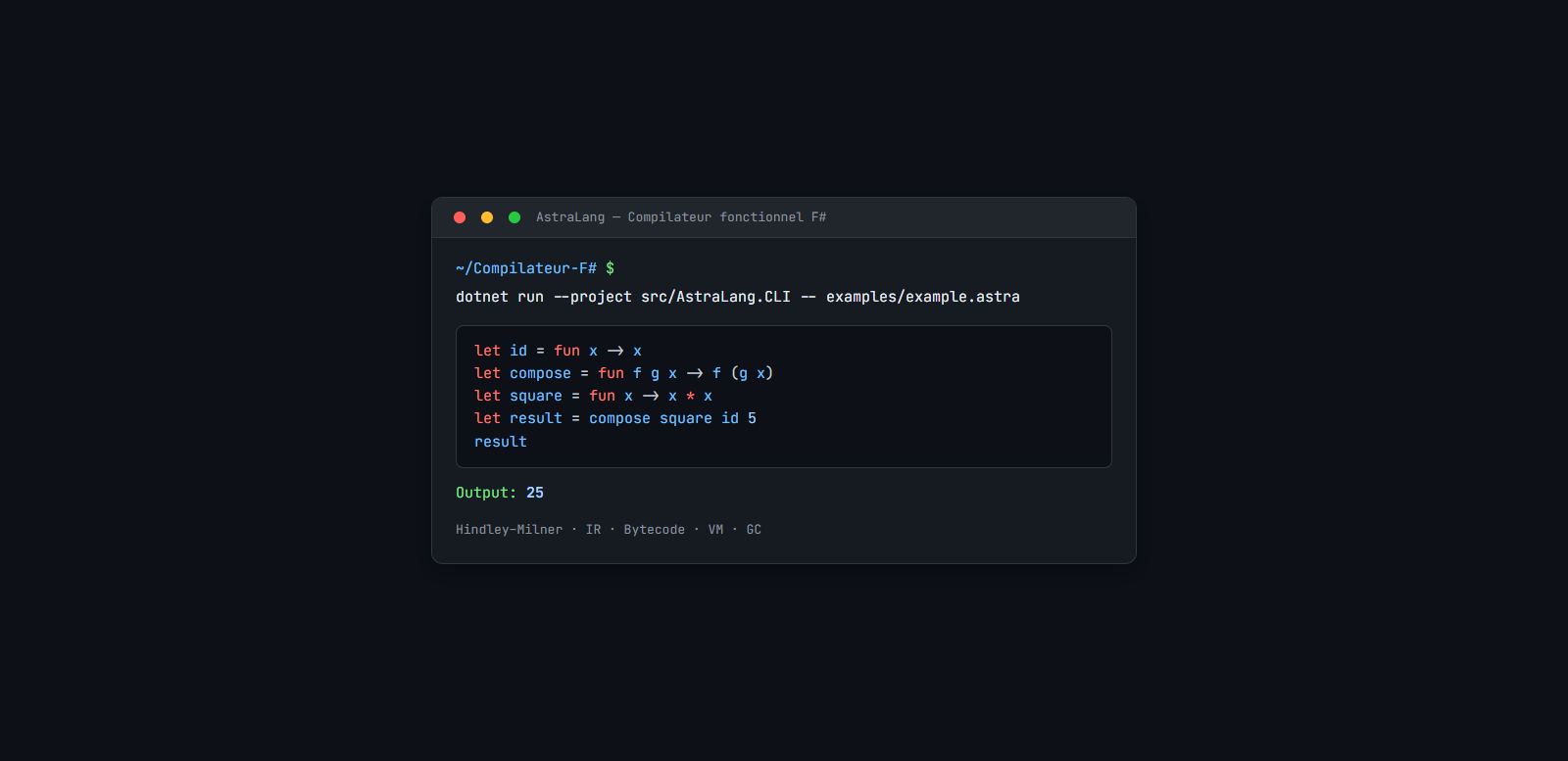Click the asterisk multiplication operator
Viewport: 1568px width, 761px height.
pyautogui.click(x=691, y=396)
